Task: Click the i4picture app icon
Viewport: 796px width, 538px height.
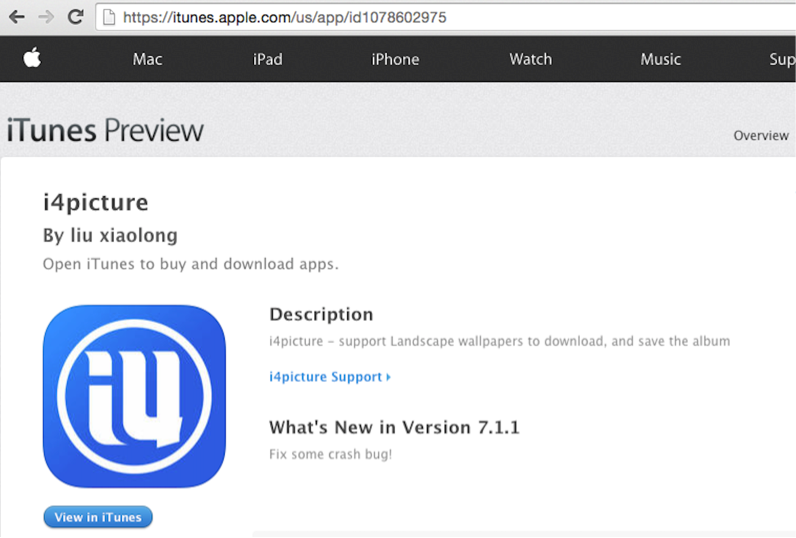Action: coord(134,396)
